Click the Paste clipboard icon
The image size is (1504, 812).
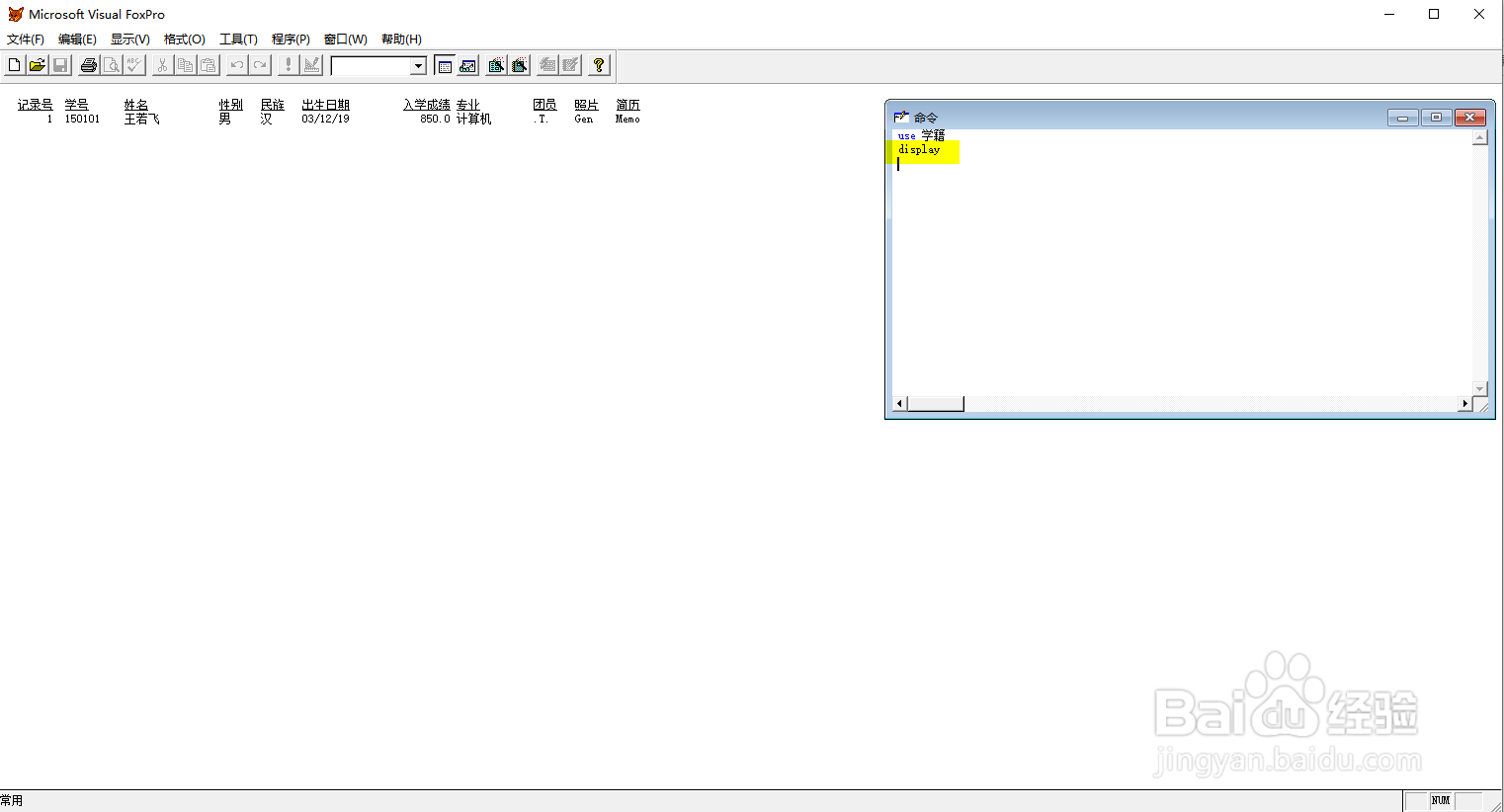pyautogui.click(x=208, y=65)
